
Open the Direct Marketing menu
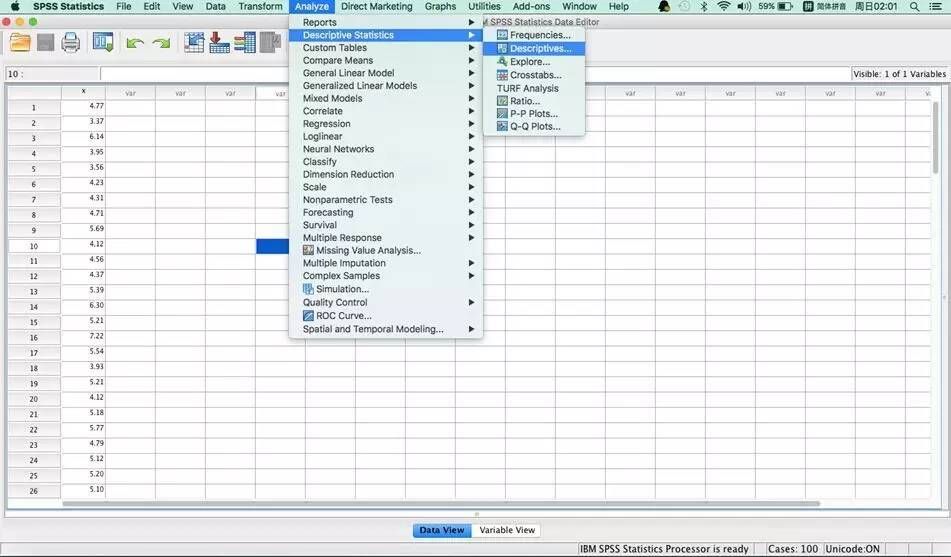click(377, 6)
